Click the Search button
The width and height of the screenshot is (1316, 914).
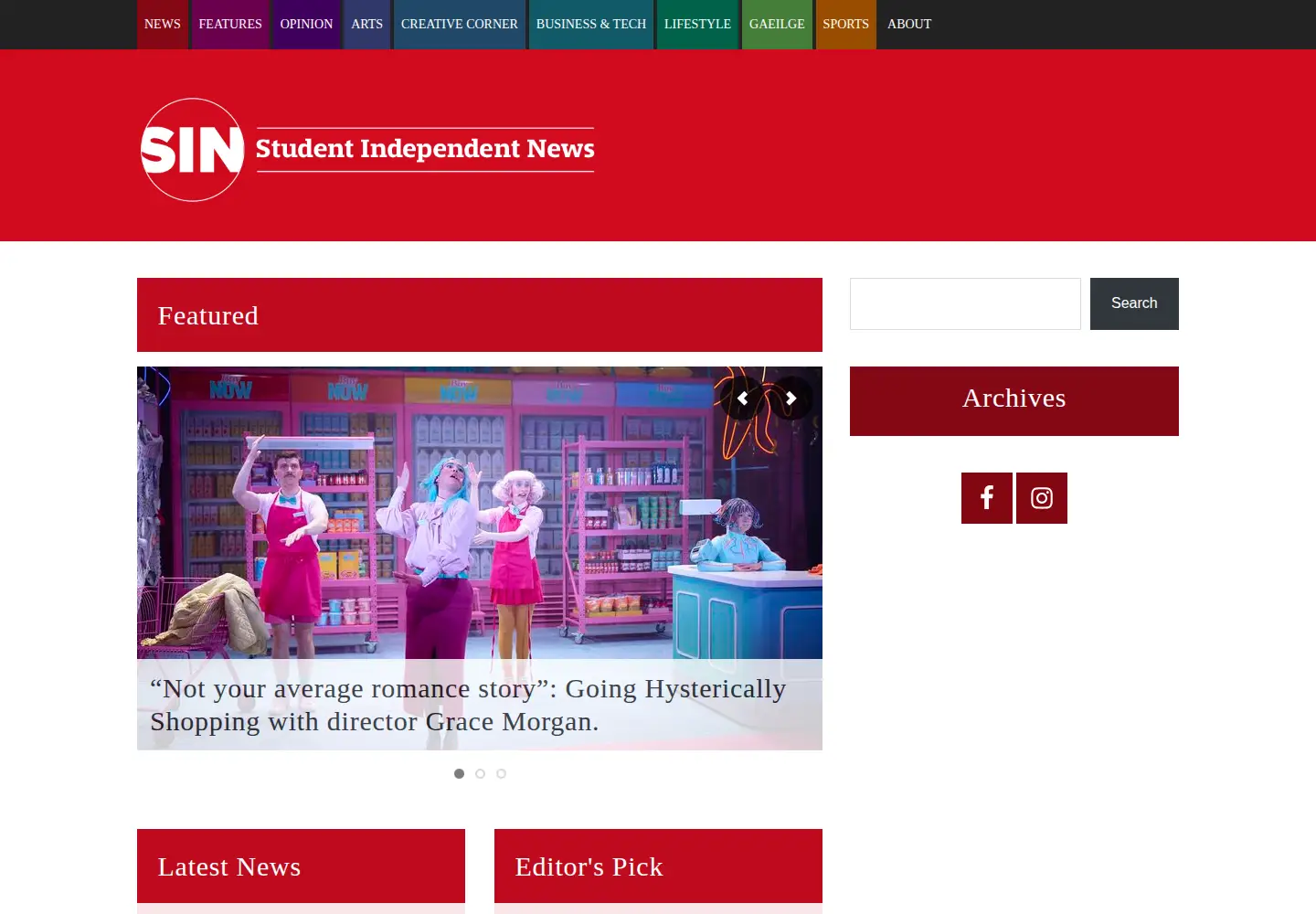click(x=1134, y=303)
